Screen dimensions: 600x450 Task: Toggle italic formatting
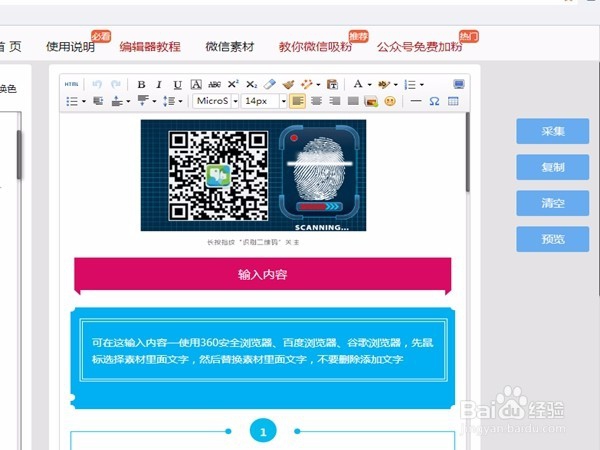pos(159,85)
